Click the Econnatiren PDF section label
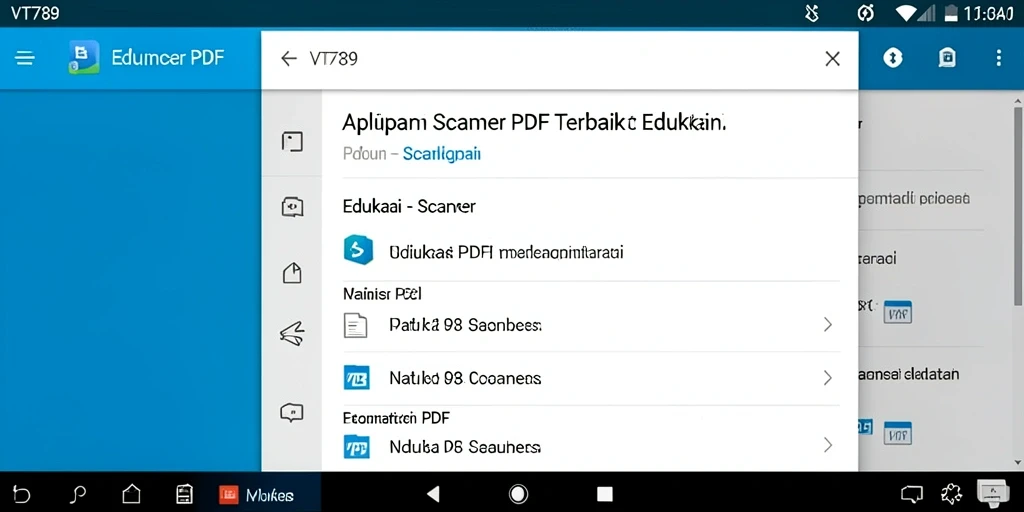Screen dimensions: 1024x512 tap(396, 417)
